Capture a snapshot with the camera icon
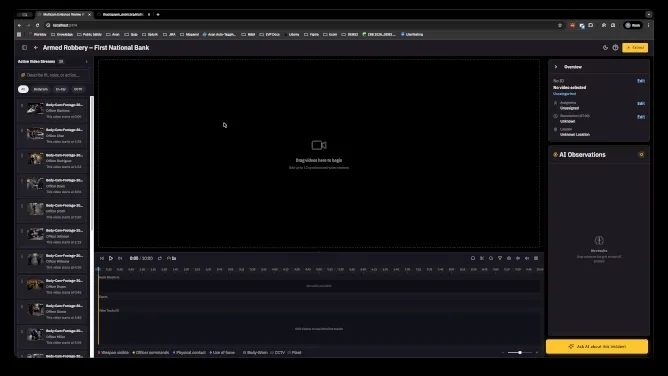Image resolution: width=668 pixels, height=376 pixels. click(509, 258)
